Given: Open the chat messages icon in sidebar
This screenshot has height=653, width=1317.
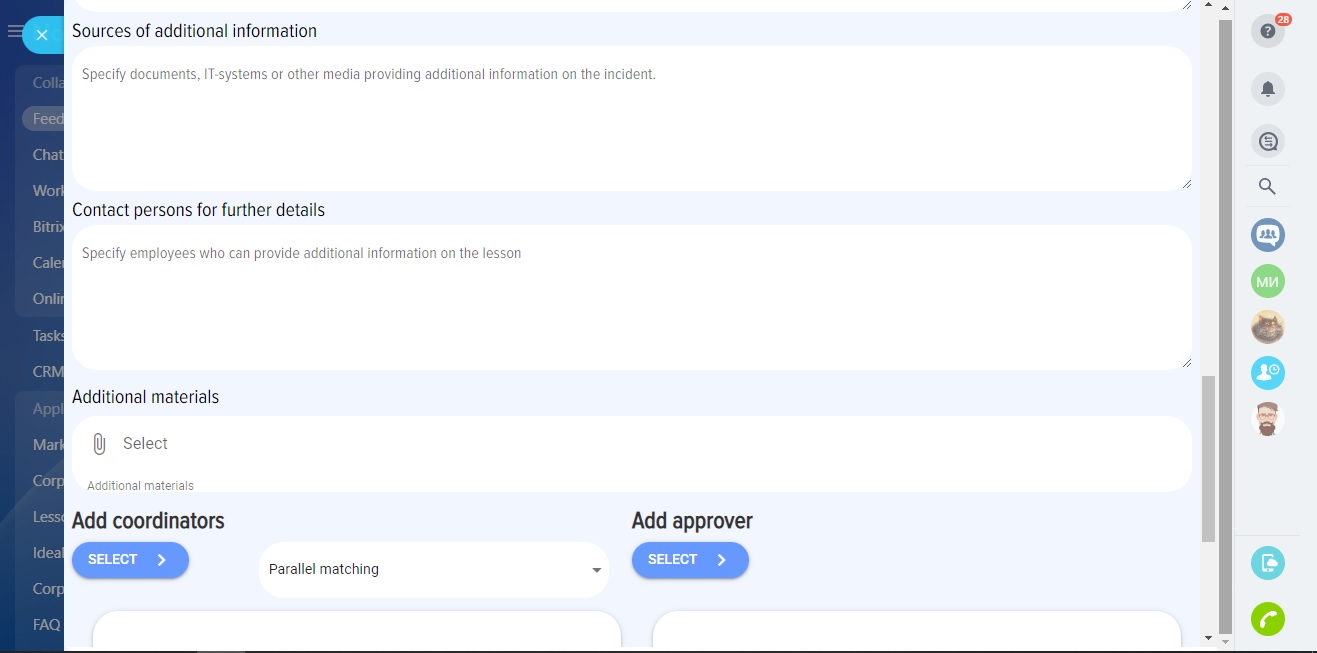Looking at the screenshot, I should click(x=1267, y=141).
